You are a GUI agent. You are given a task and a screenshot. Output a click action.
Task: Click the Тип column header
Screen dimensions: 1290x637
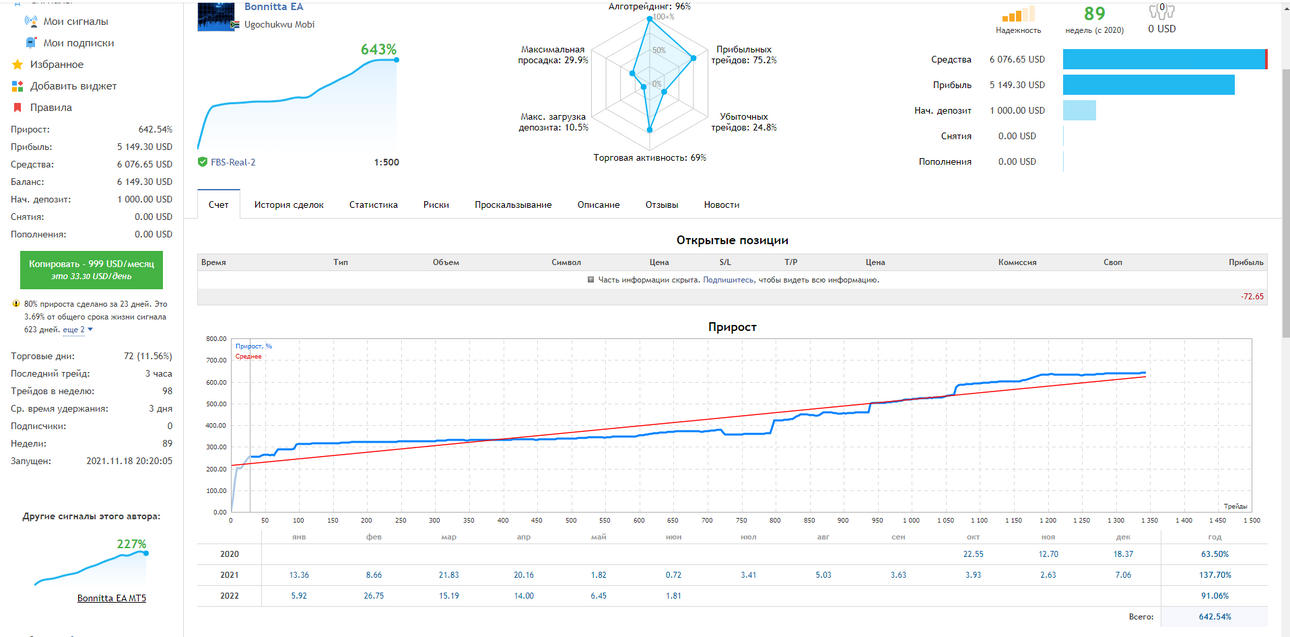point(341,262)
